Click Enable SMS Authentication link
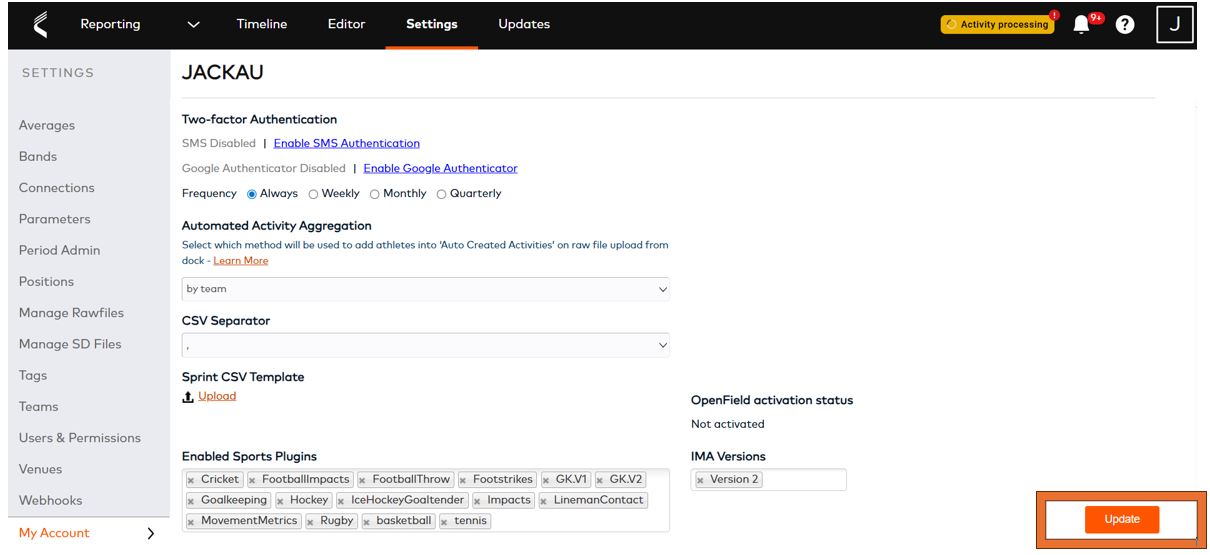 pos(347,144)
